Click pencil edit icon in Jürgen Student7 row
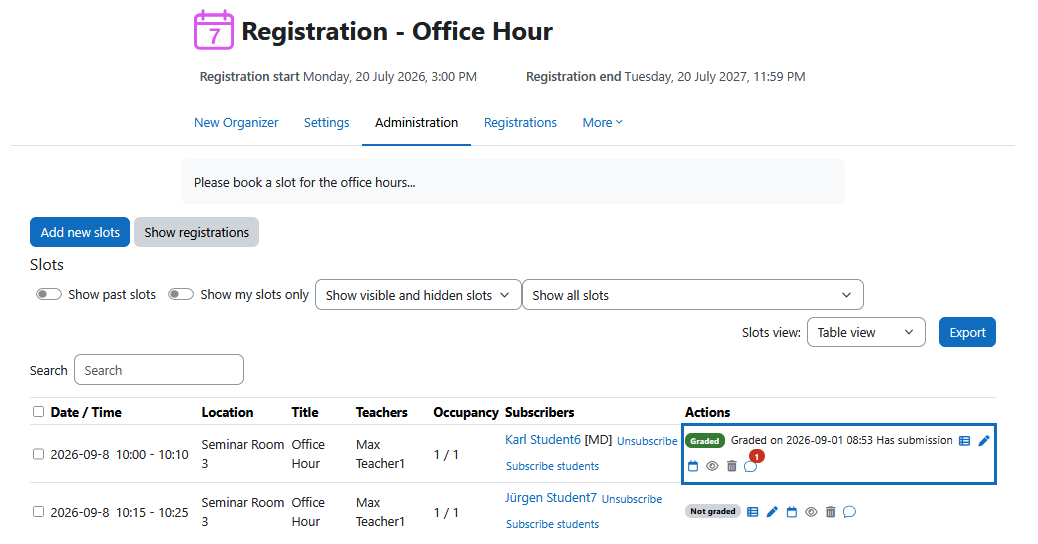Screen dimensions: 1038x544 click(x=772, y=512)
